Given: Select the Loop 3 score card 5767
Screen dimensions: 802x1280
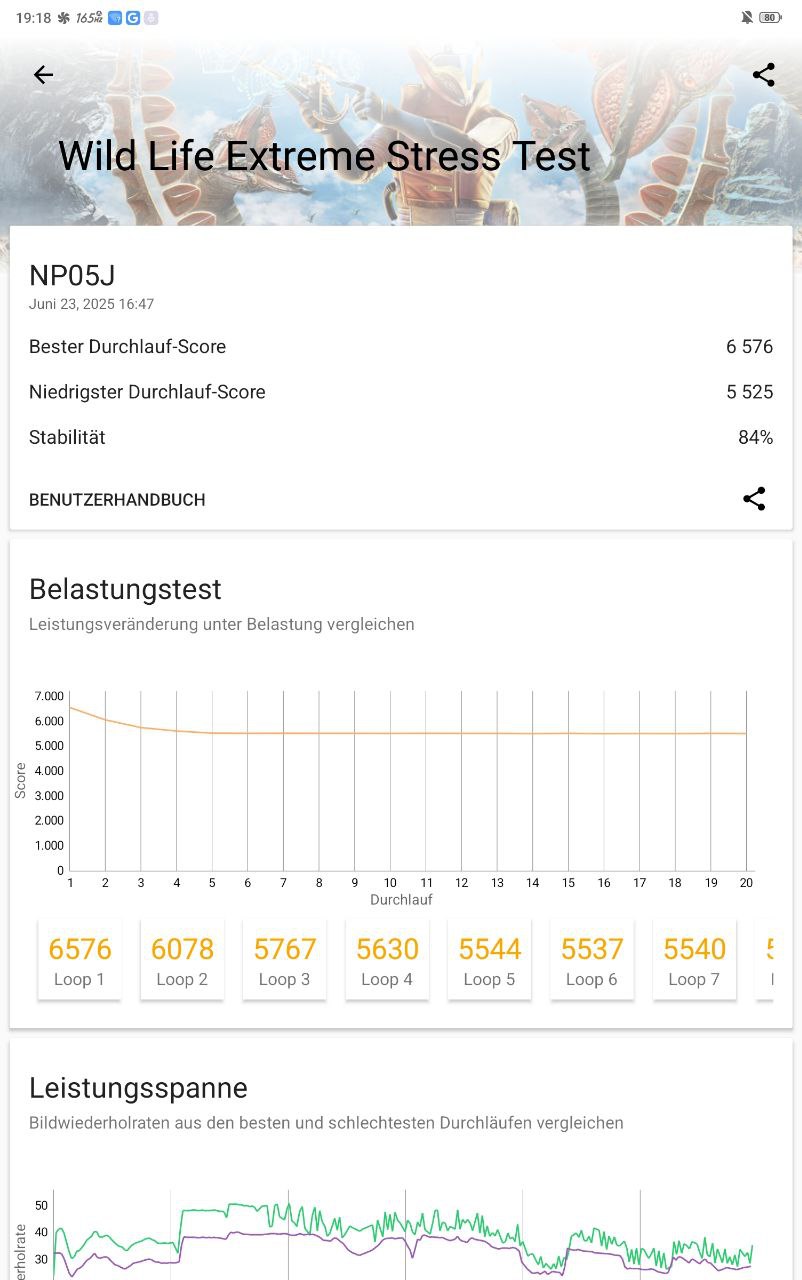Looking at the screenshot, I should [x=285, y=960].
